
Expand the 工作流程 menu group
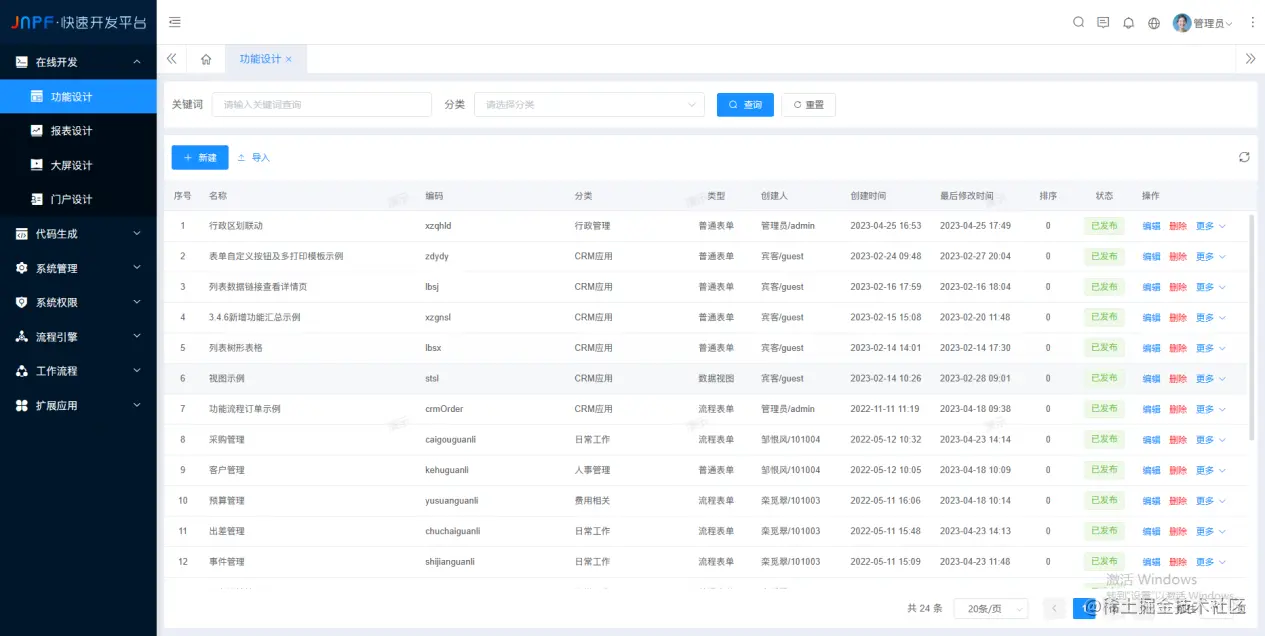coord(137,371)
